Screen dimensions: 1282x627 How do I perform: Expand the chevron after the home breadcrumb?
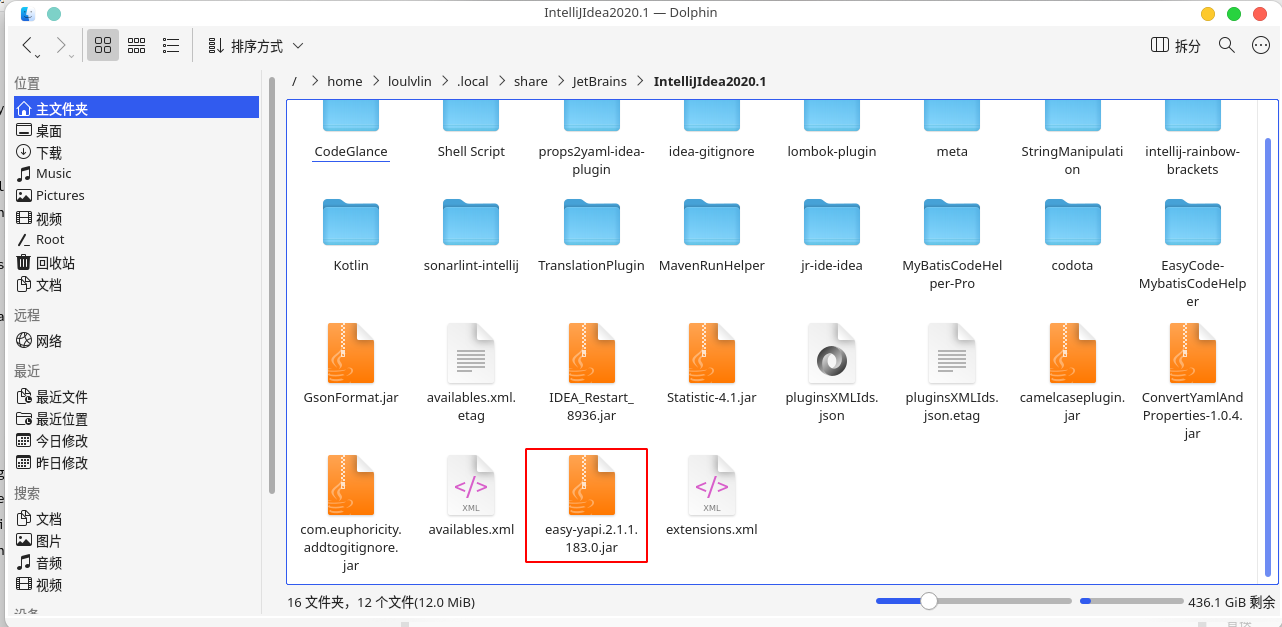pos(375,81)
